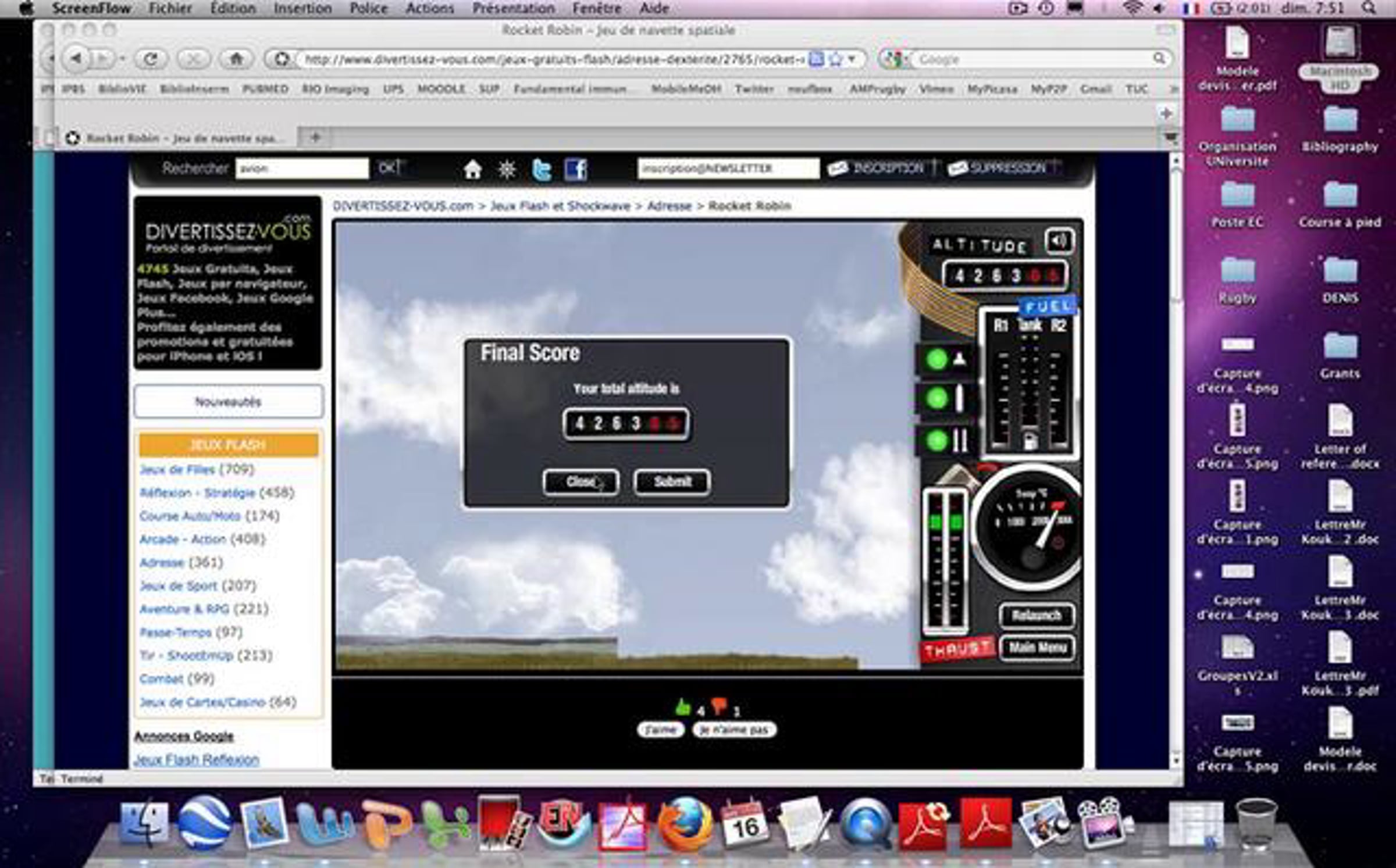
Task: Open the Présentation menu
Action: [x=514, y=8]
